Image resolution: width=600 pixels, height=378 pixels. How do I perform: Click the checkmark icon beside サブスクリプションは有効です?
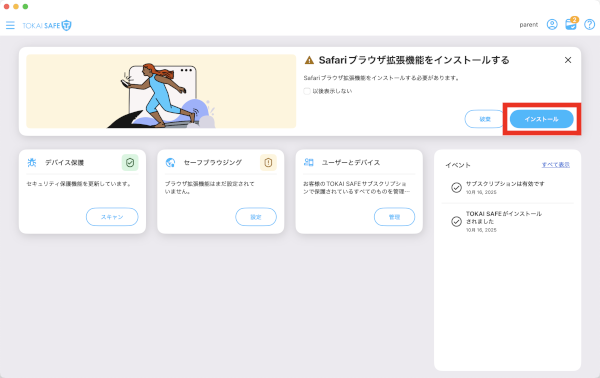(456, 187)
